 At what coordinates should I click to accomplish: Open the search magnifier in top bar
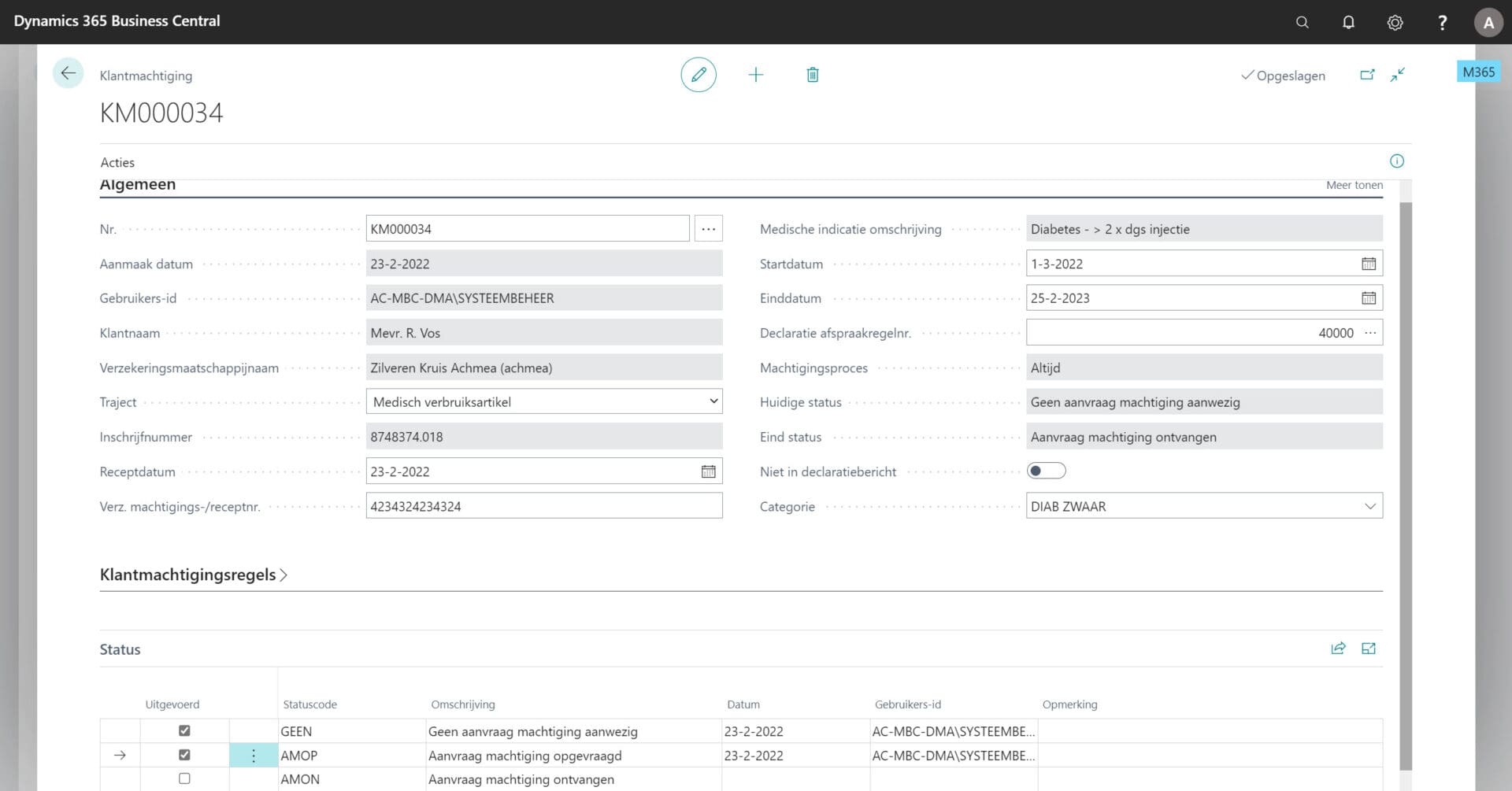click(1303, 22)
